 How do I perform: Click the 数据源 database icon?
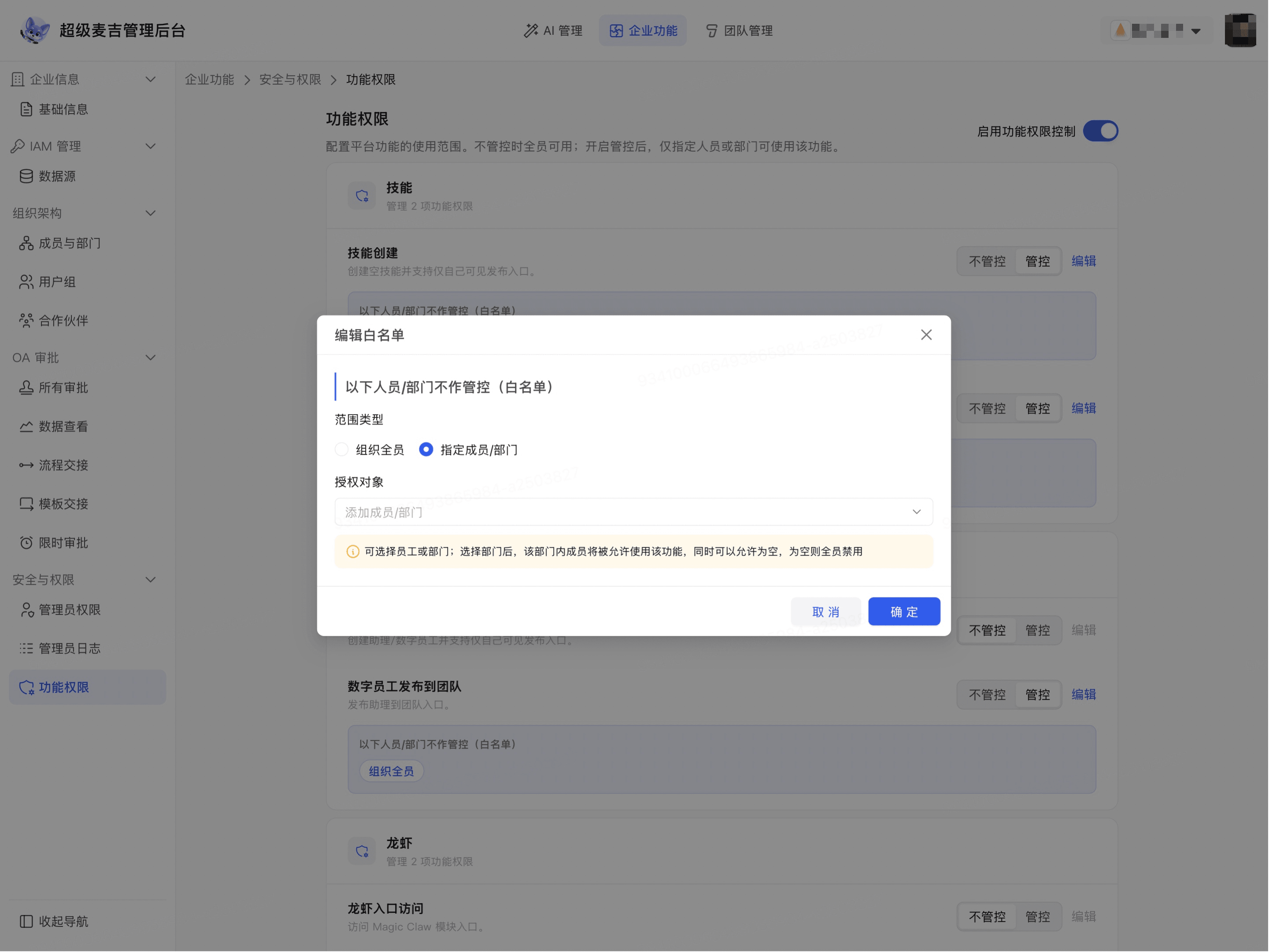coord(26,176)
